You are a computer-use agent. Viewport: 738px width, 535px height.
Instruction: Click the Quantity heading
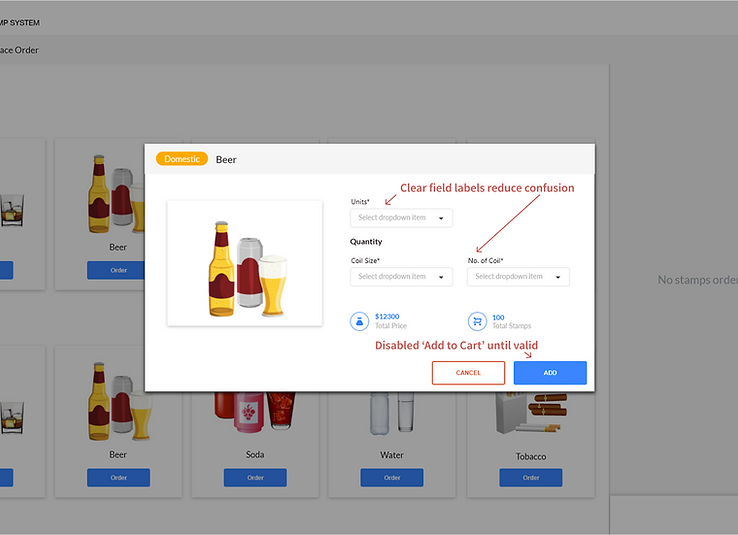pos(366,242)
